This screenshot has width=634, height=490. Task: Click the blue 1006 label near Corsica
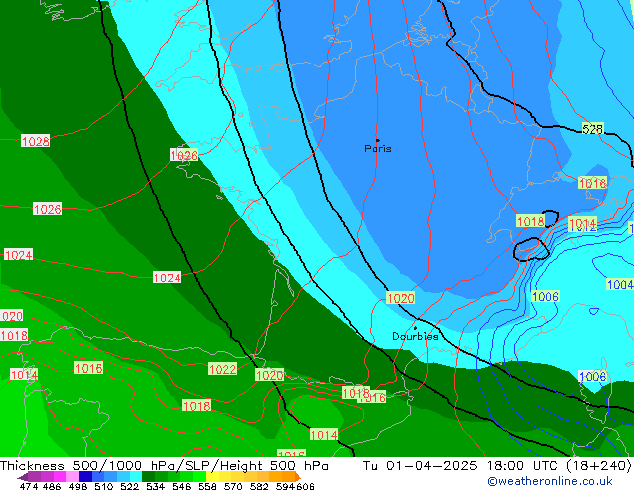pyautogui.click(x=592, y=377)
